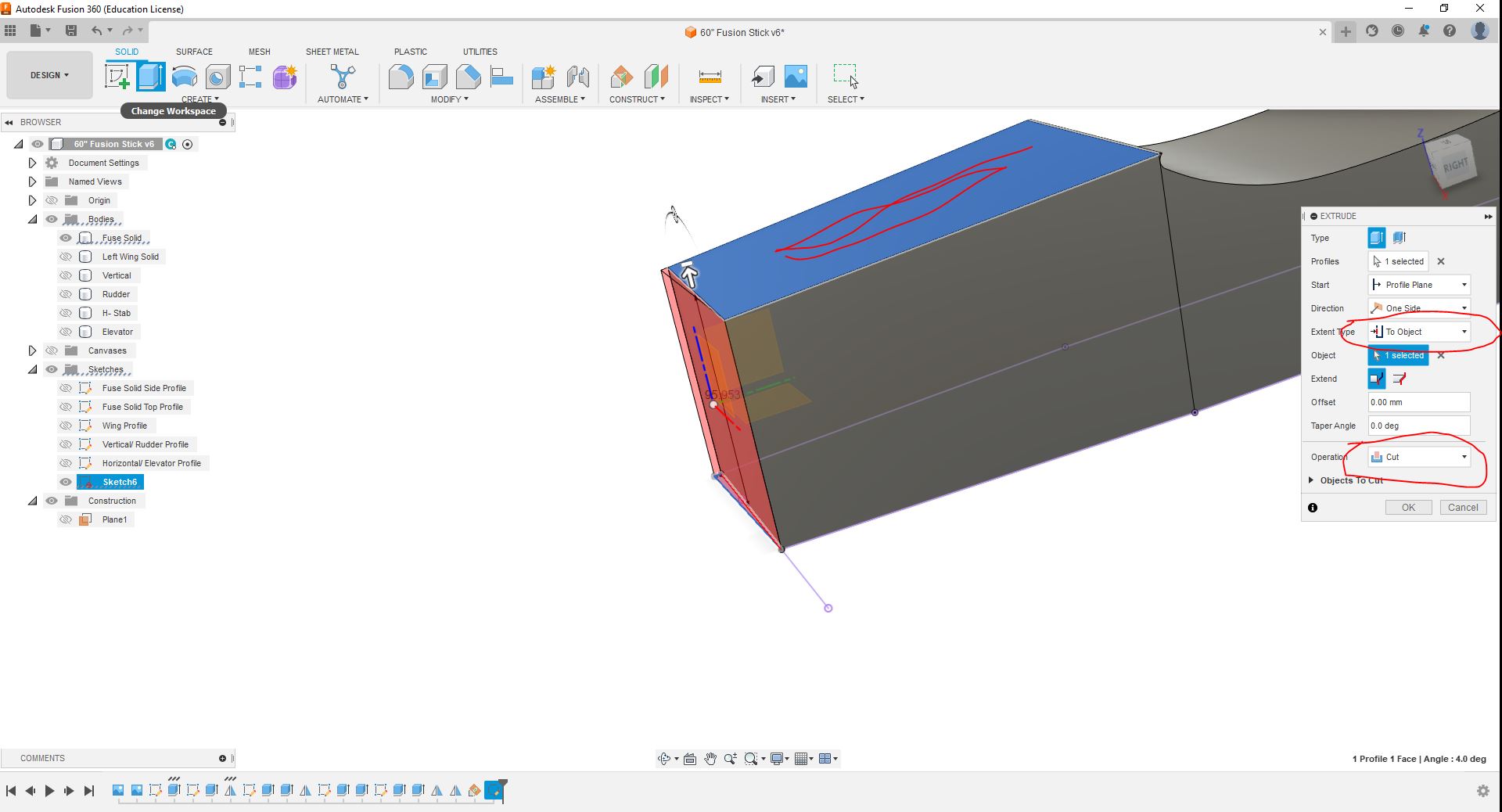Hide the Fuse Solid body
Image resolution: width=1502 pixels, height=812 pixels.
point(66,238)
